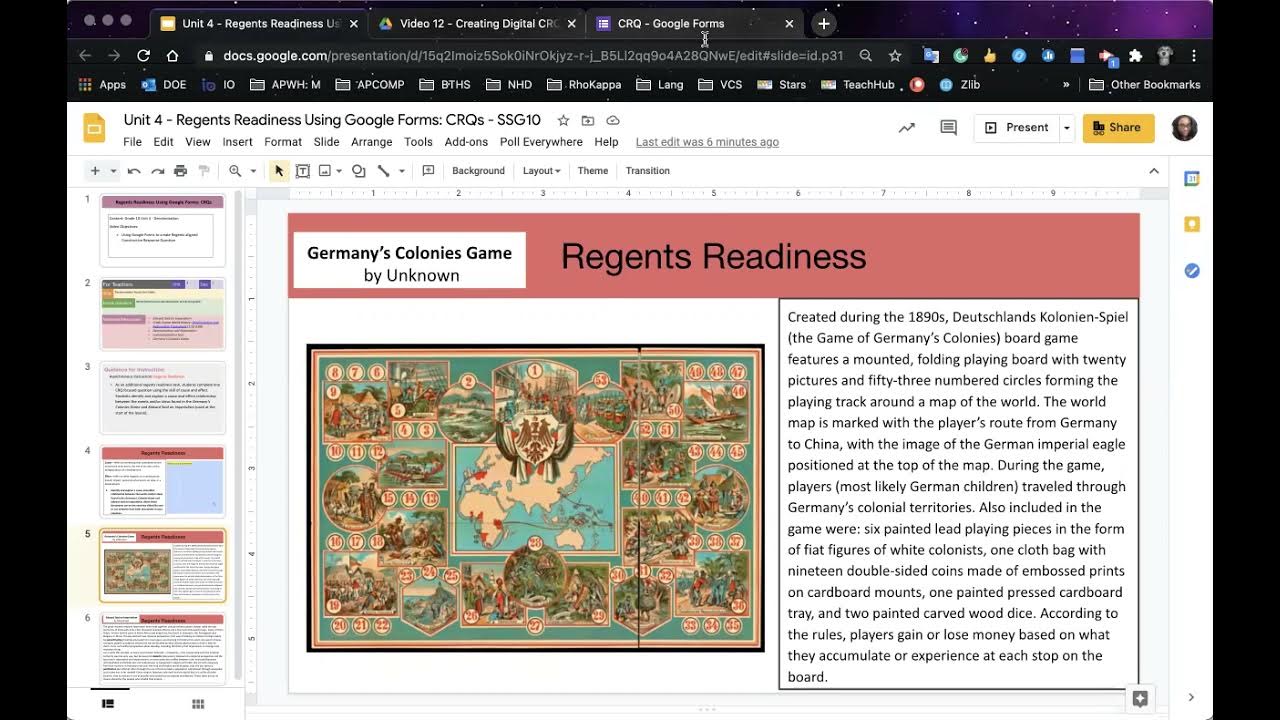Switch to Video 12 browser tab
This screenshot has width=1280, height=720.
pos(477,23)
